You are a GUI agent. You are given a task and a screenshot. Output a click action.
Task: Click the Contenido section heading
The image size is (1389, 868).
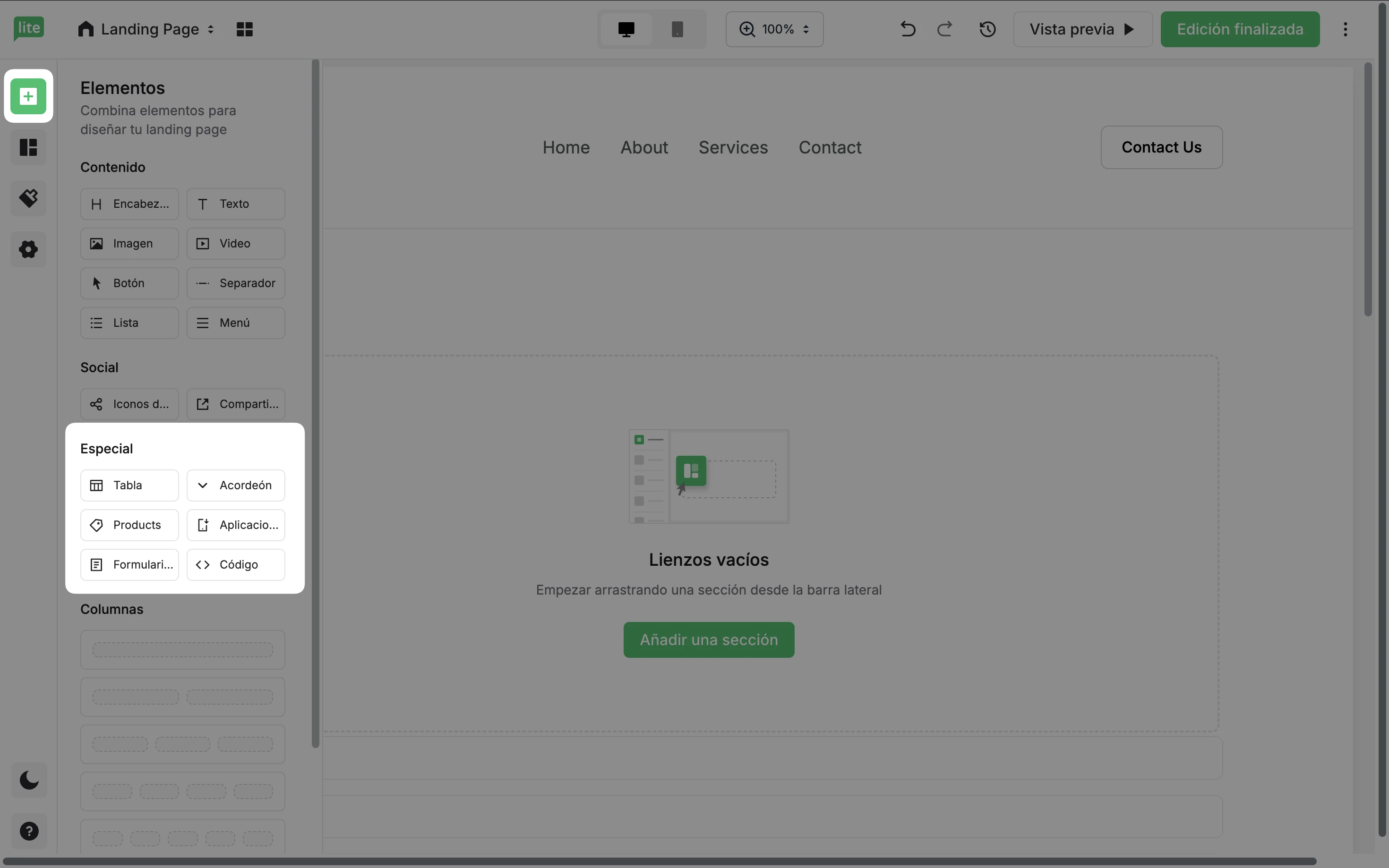112,167
